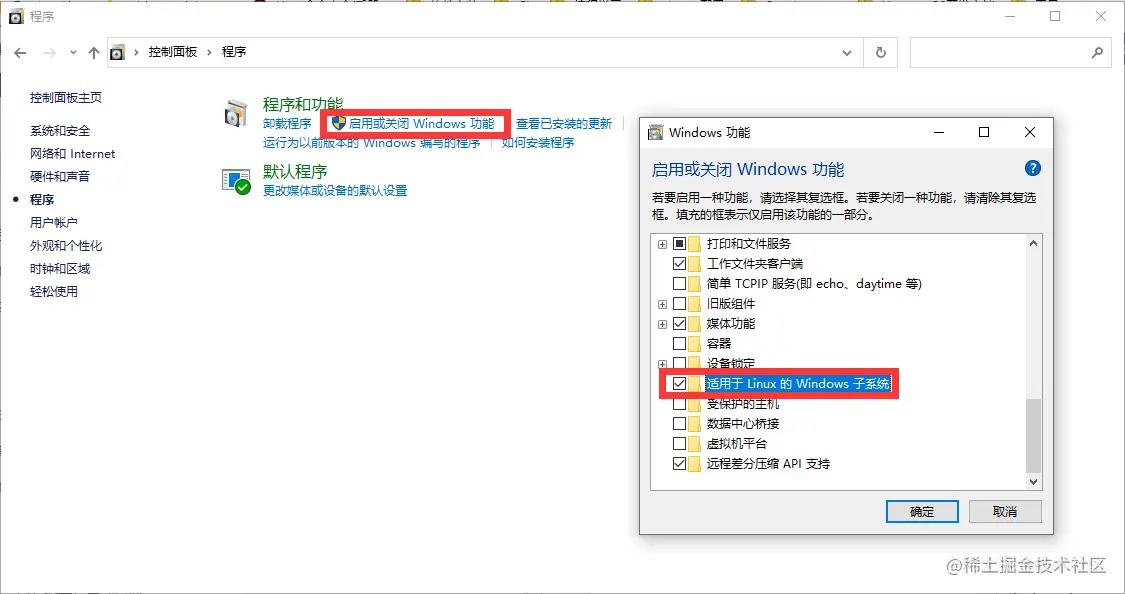Click folder icon beside 远程差分压缩 API 支持
This screenshot has height=594, width=1125.
tap(695, 463)
